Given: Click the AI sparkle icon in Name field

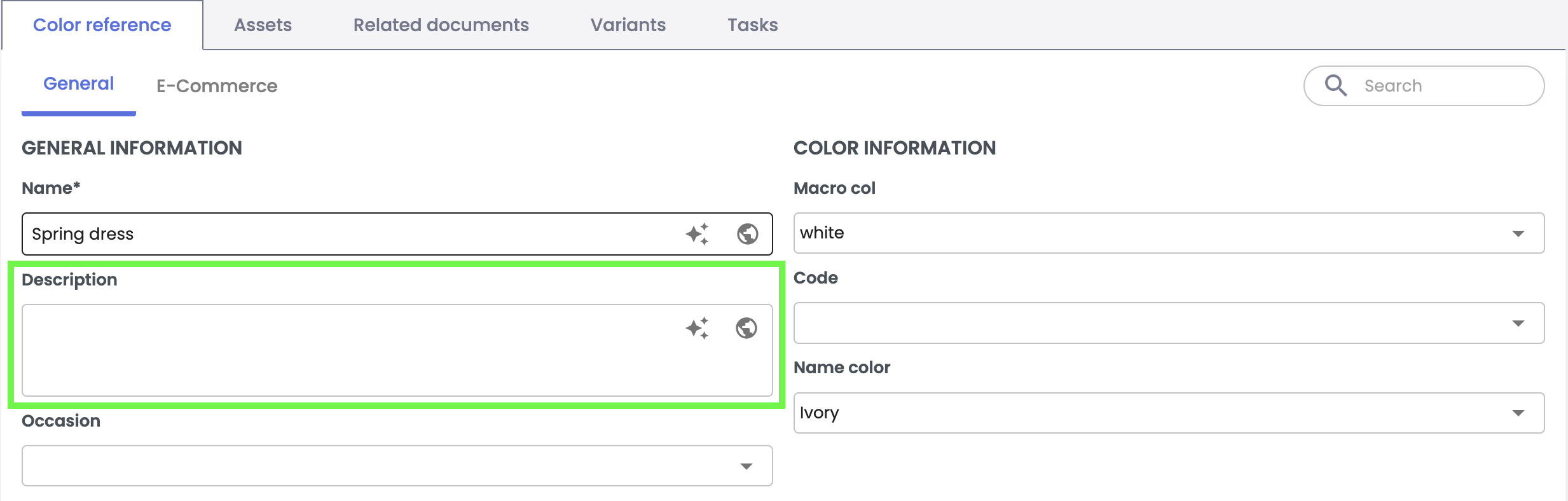Looking at the screenshot, I should click(697, 234).
